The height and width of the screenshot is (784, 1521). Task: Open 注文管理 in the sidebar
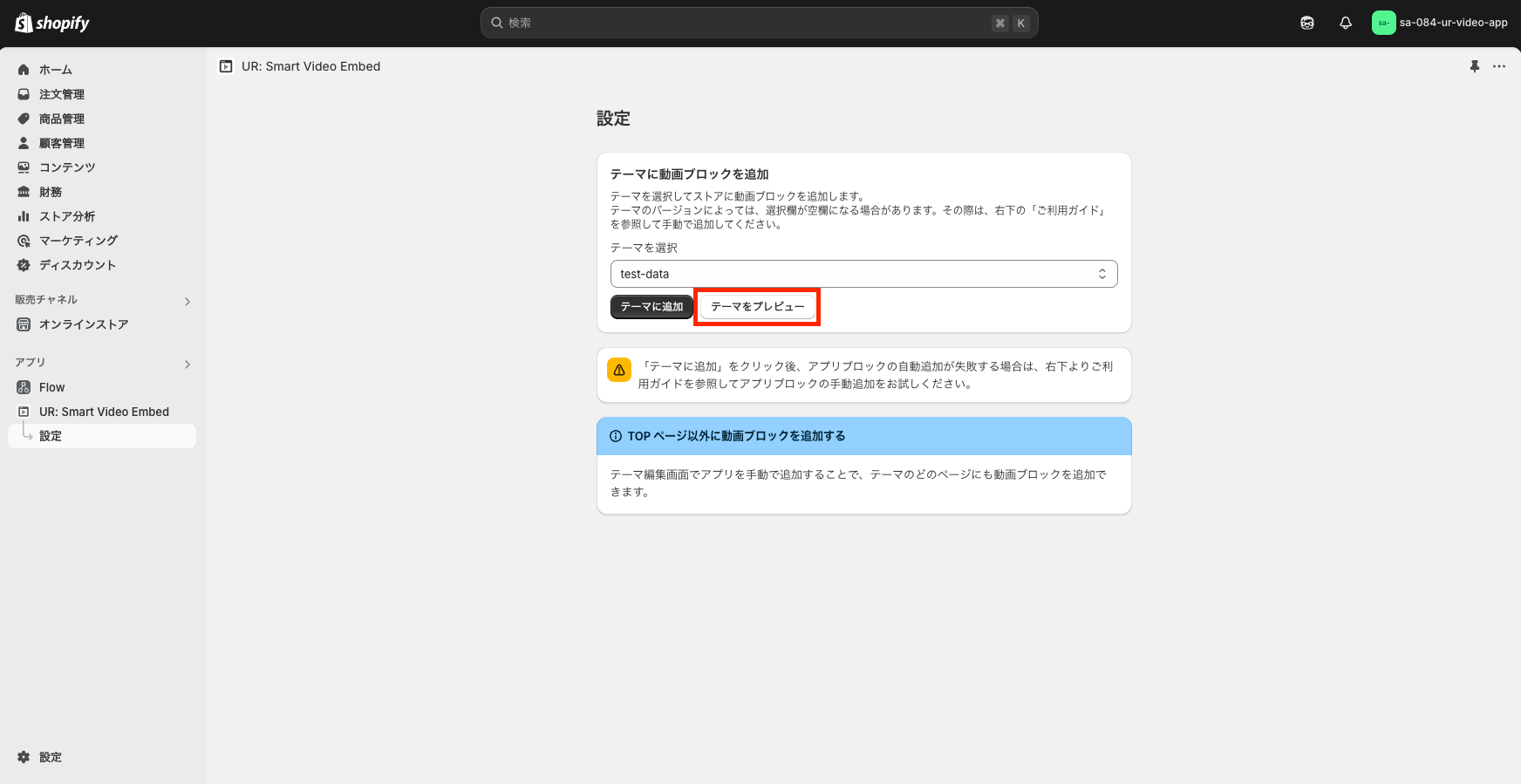[102, 94]
